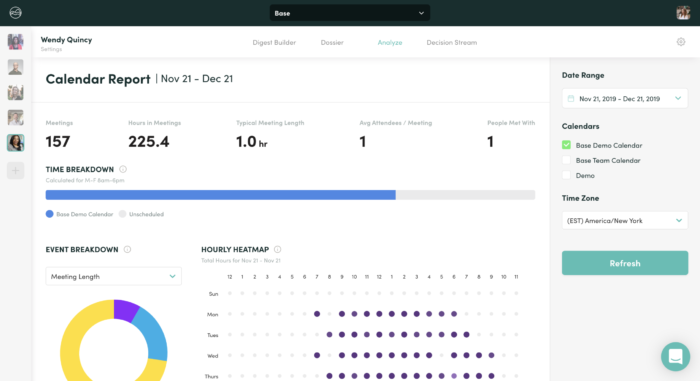This screenshot has height=381, width=700.
Task: Click the Unscheduled grey legend dot
Action: coord(122,214)
